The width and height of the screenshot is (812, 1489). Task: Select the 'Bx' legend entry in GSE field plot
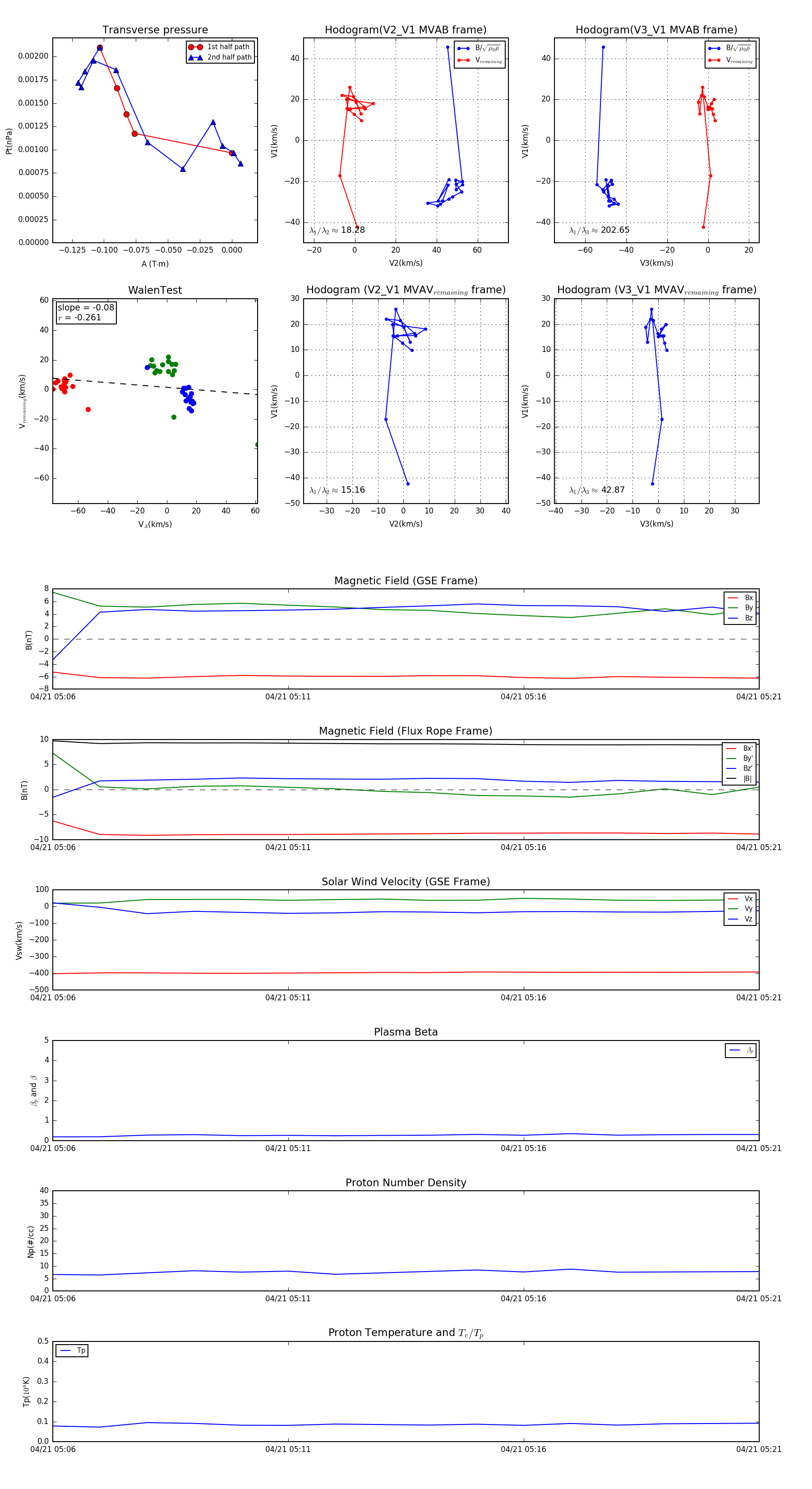tap(740, 598)
